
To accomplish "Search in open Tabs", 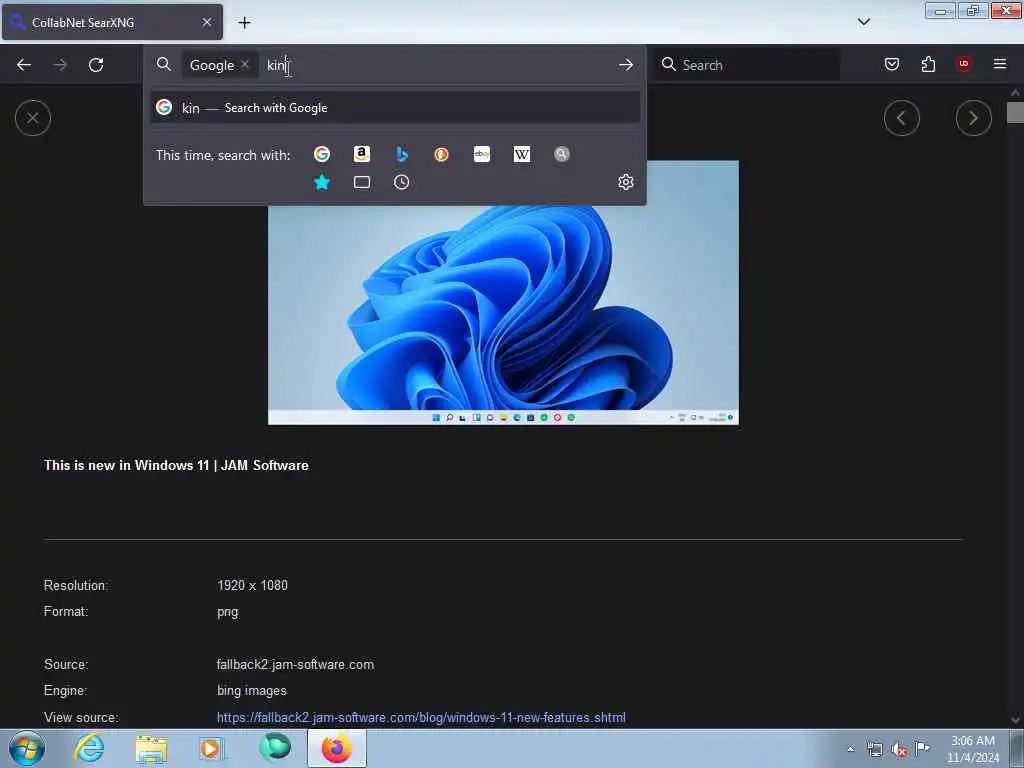I will 362,182.
